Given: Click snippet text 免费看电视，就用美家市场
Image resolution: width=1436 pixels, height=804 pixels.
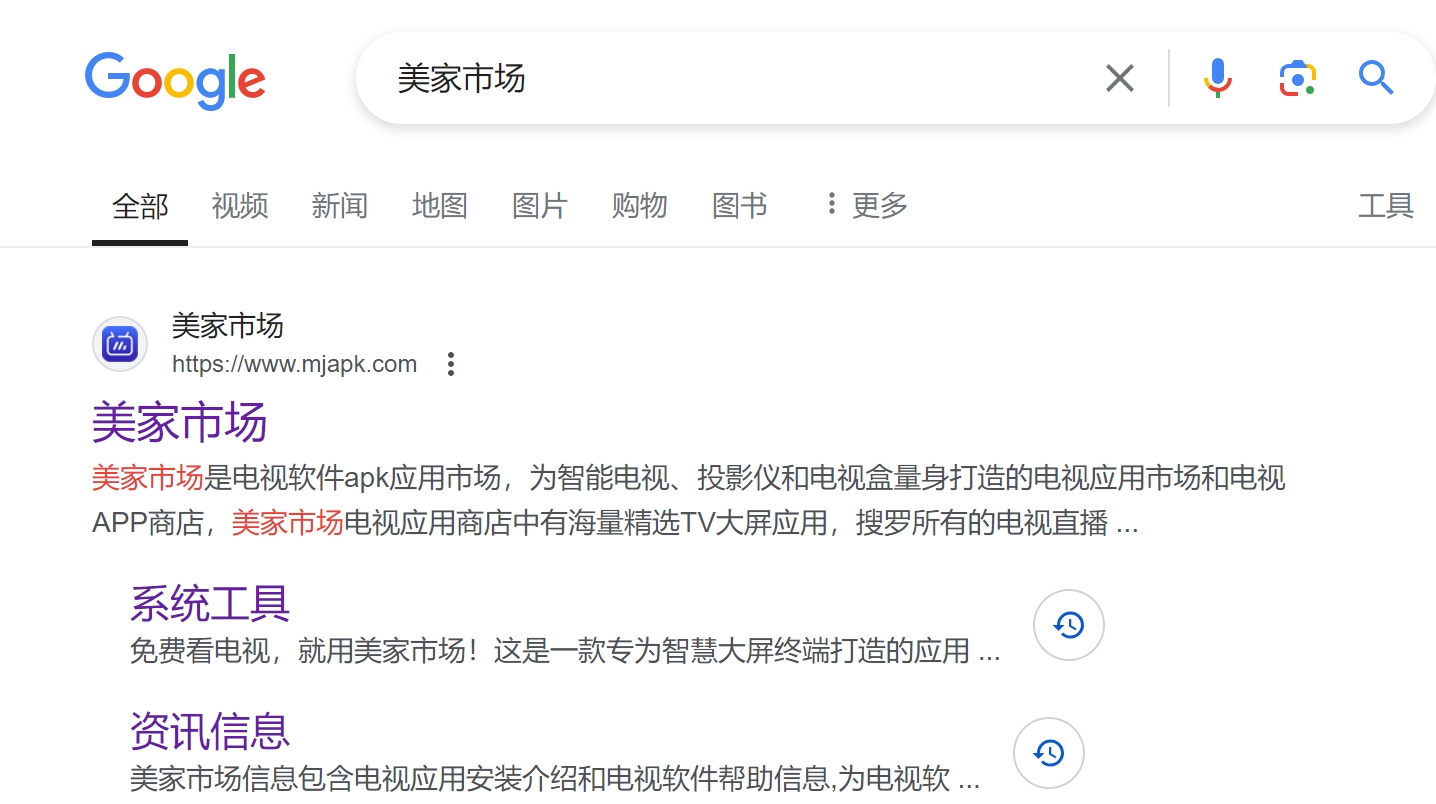Looking at the screenshot, I should [565, 652].
